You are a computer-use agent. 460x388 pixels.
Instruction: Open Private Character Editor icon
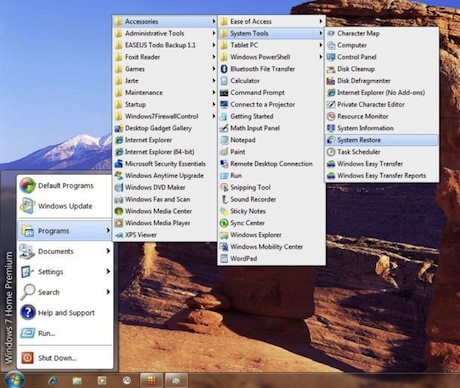[331, 104]
